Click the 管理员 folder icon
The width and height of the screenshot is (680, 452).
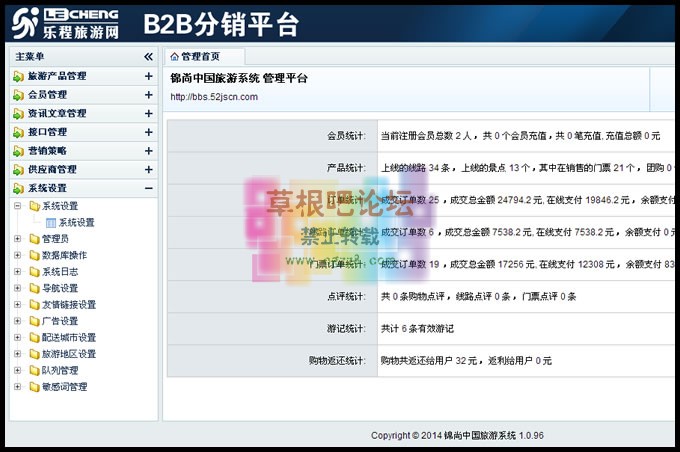(34, 239)
